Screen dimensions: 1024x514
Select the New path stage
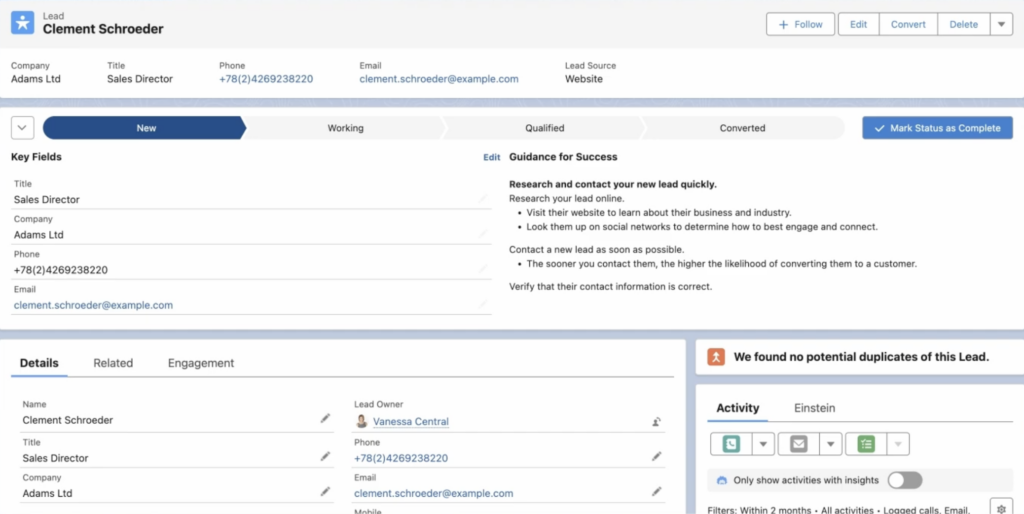[145, 128]
